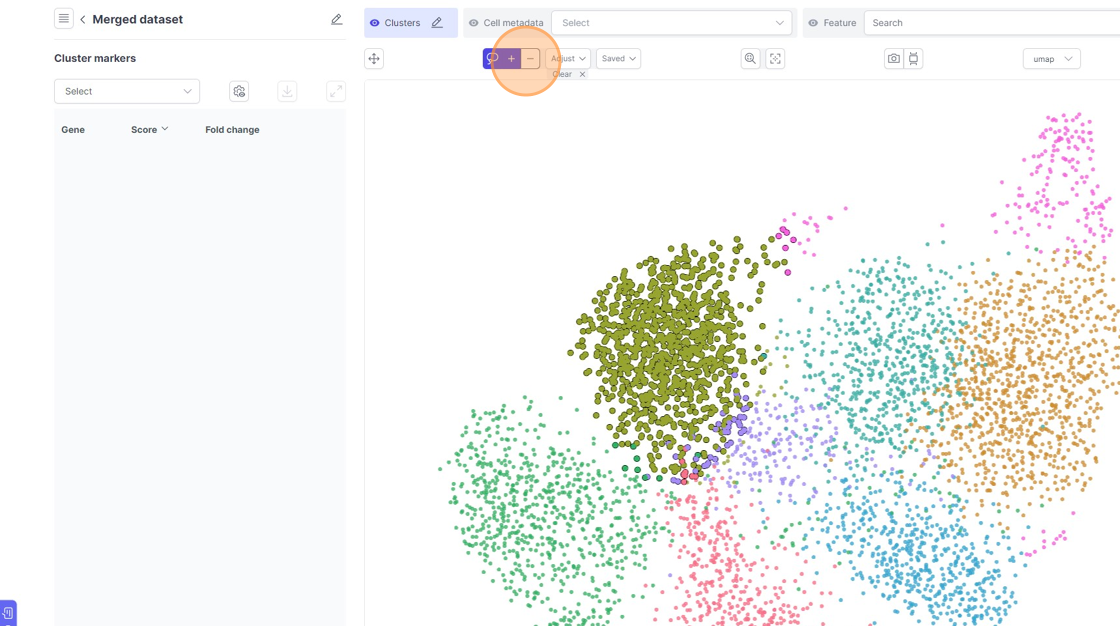Open the umap embedding dropdown
This screenshot has width=1120, height=626.
coord(1051,59)
